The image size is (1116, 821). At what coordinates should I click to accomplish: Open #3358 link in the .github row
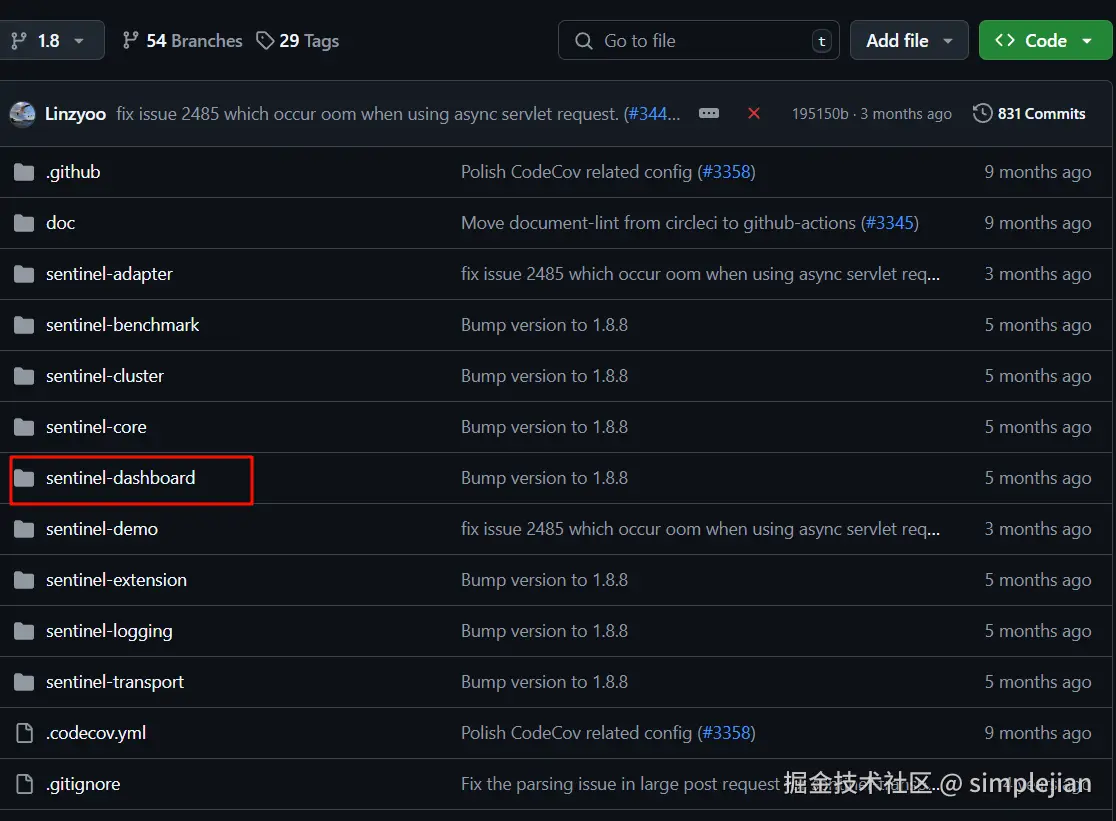click(726, 172)
